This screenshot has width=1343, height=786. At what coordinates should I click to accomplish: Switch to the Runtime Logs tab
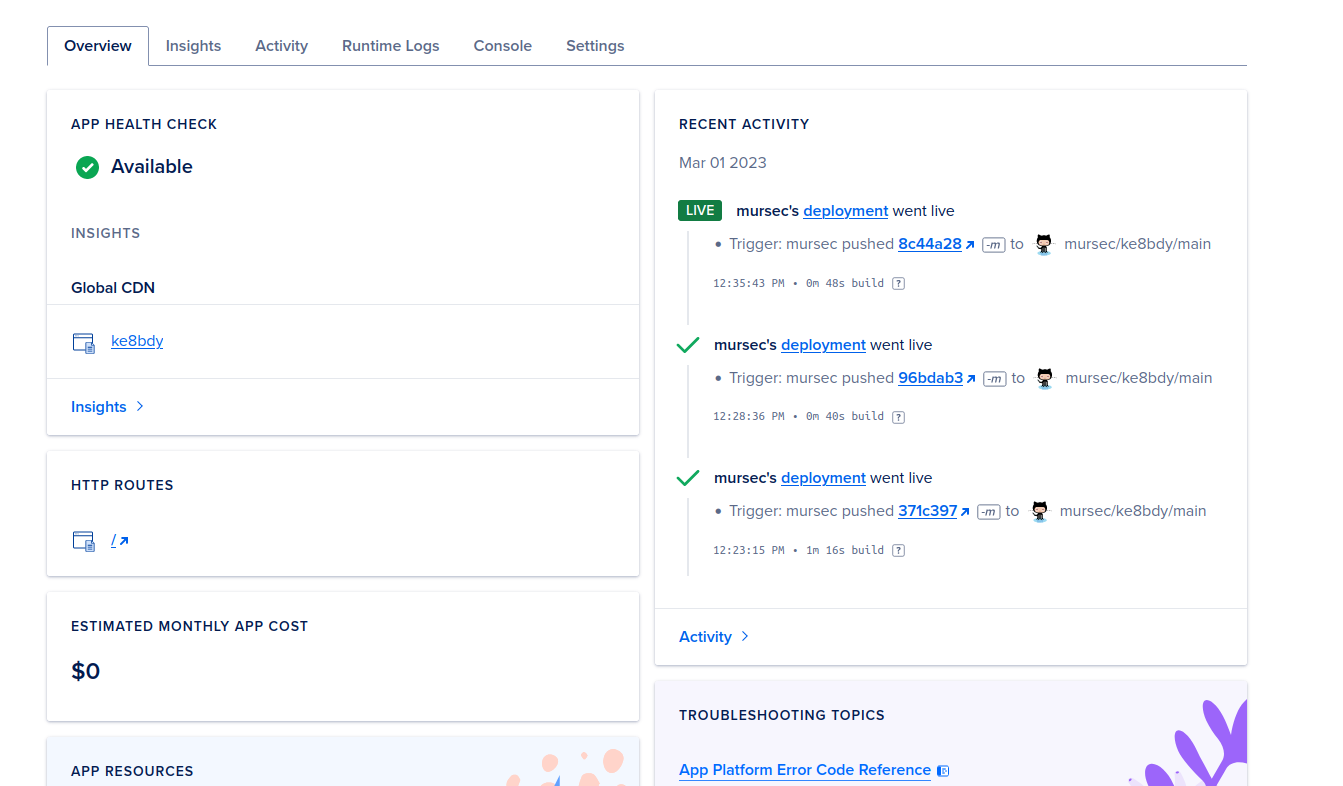pos(390,46)
